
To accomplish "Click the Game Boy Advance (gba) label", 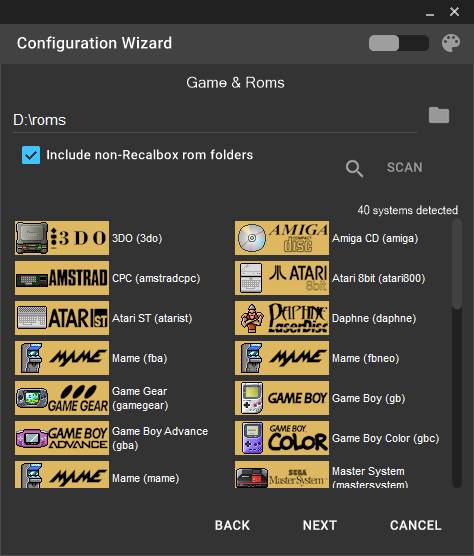I will tap(160, 438).
